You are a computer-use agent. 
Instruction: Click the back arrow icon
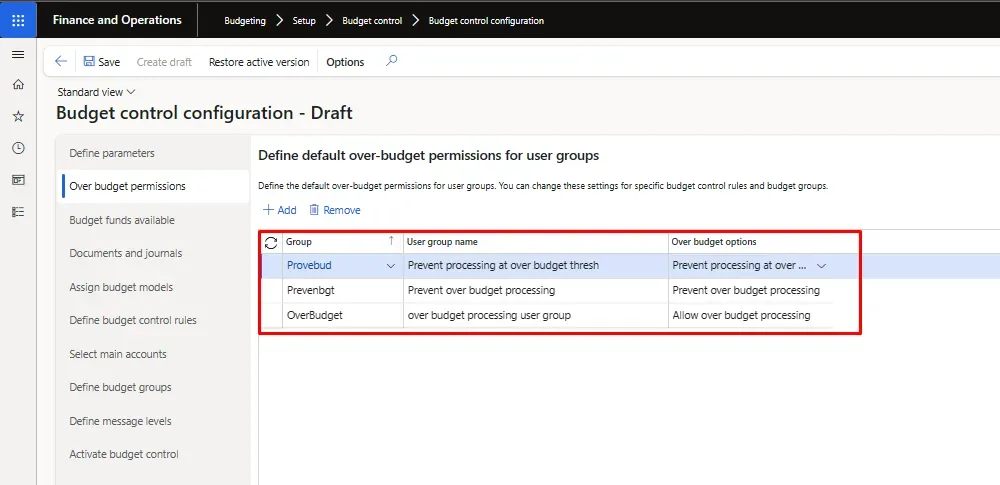tap(61, 61)
